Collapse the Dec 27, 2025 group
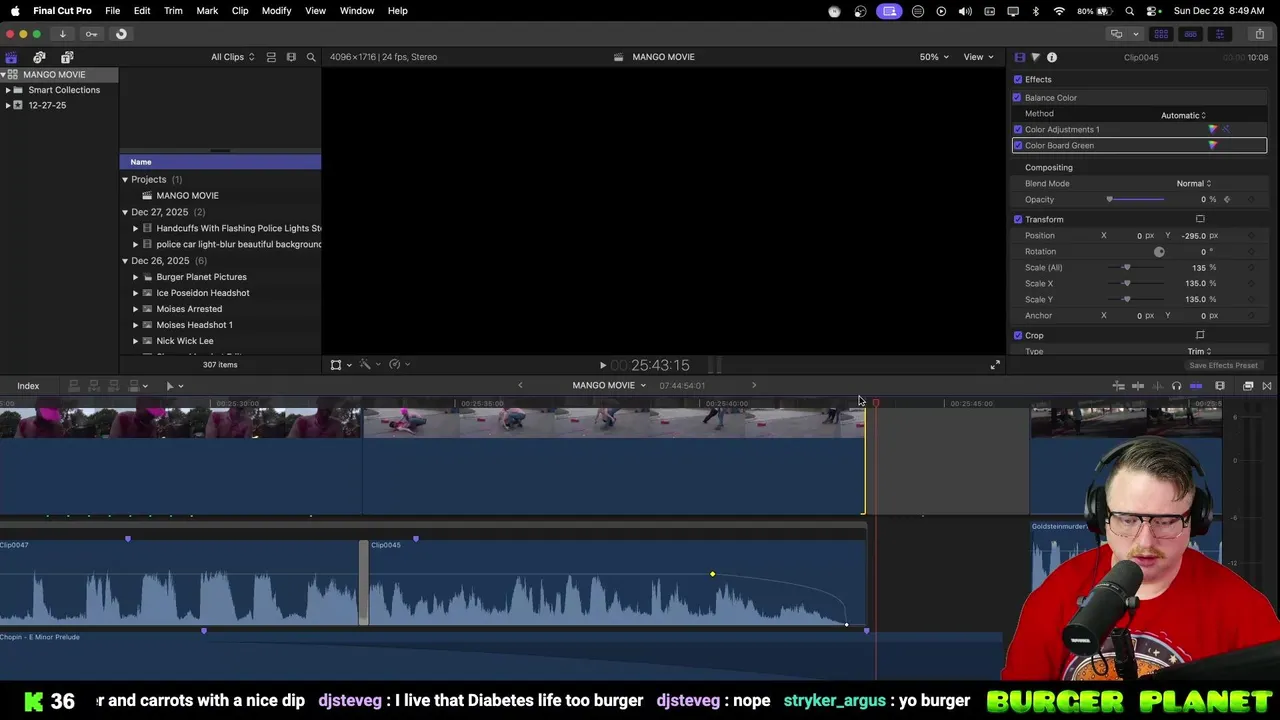The width and height of the screenshot is (1280, 720). [x=125, y=212]
